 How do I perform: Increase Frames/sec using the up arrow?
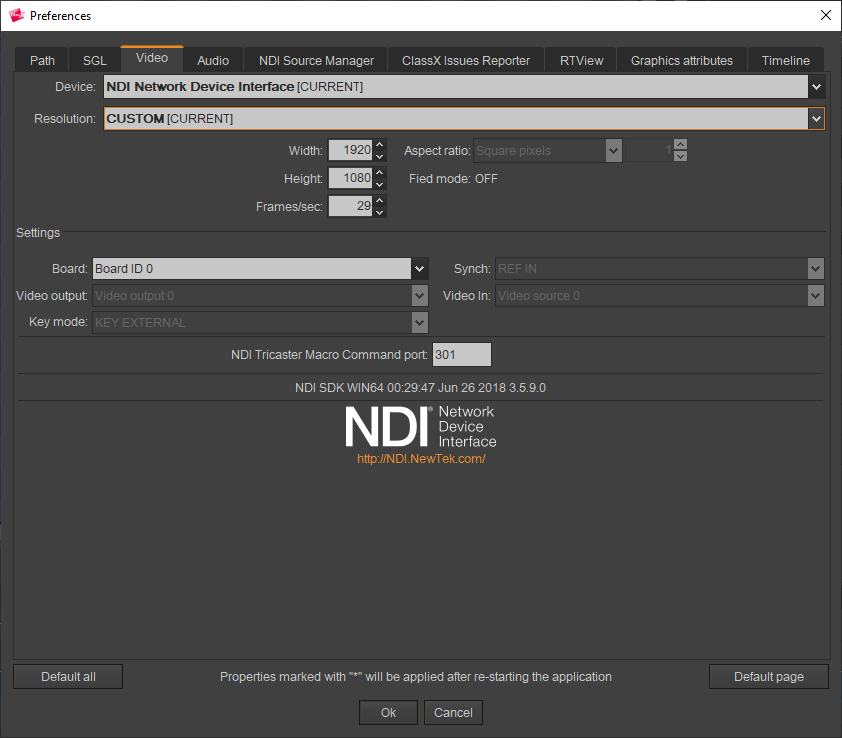click(380, 201)
